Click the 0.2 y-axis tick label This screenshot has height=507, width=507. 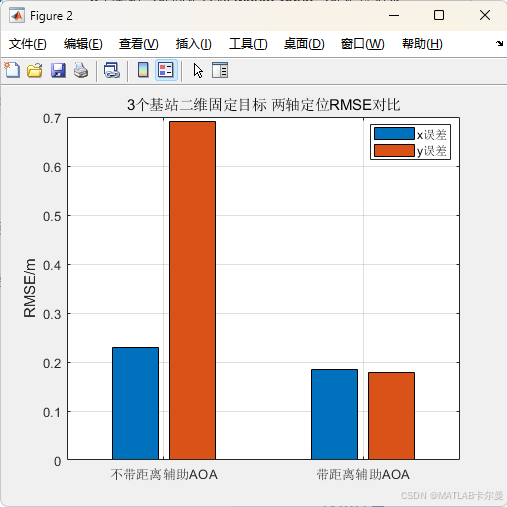point(52,363)
